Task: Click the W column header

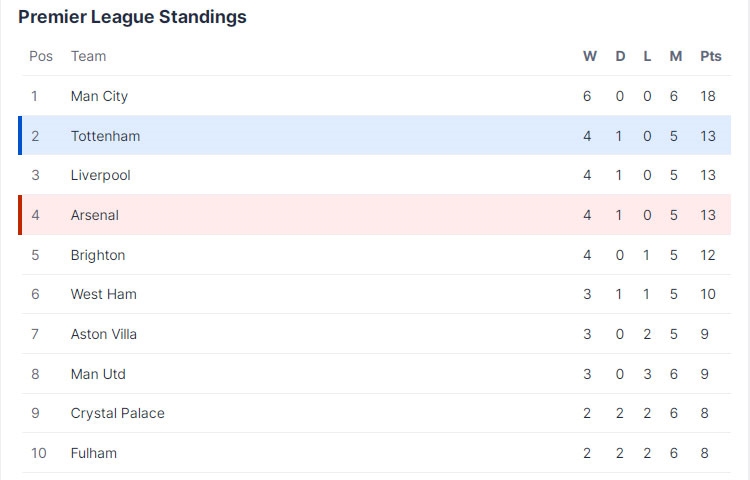Action: (x=589, y=56)
